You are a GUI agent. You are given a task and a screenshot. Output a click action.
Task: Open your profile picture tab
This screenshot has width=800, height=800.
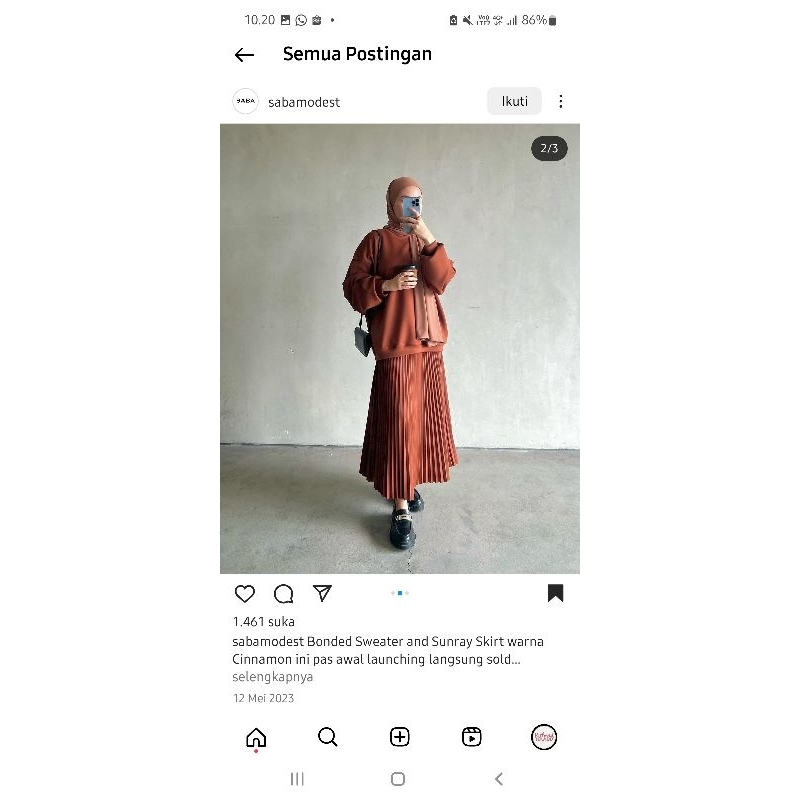pos(544,738)
